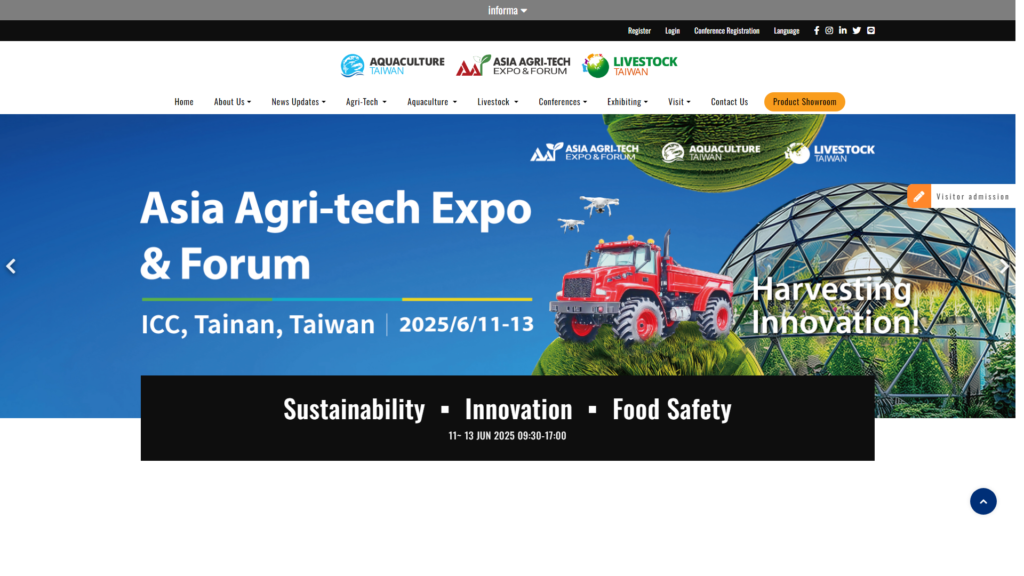Expand the About Us menu
Screen dimensions: 1024x576
(234, 103)
